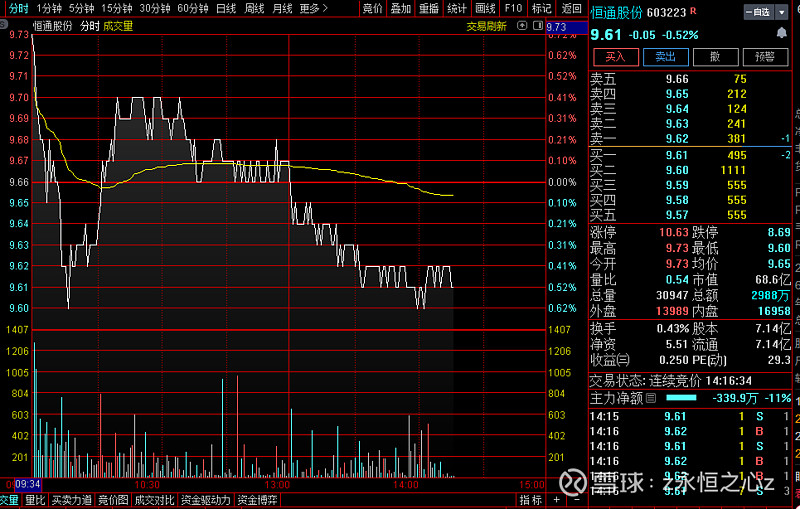This screenshot has width=800, height=509.
Task: Switch to the 日线 daily chart
Action: tap(226, 9)
